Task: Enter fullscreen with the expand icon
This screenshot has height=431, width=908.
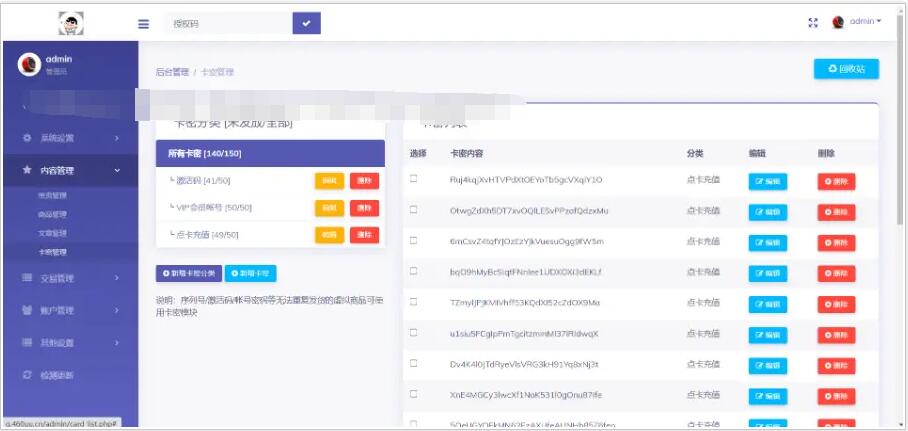Action: click(813, 23)
